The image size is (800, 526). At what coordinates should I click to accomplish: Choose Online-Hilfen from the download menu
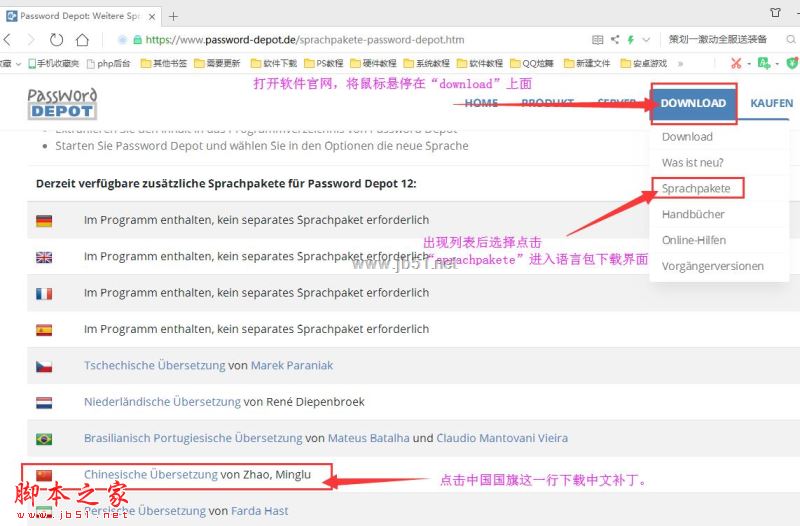click(x=694, y=240)
